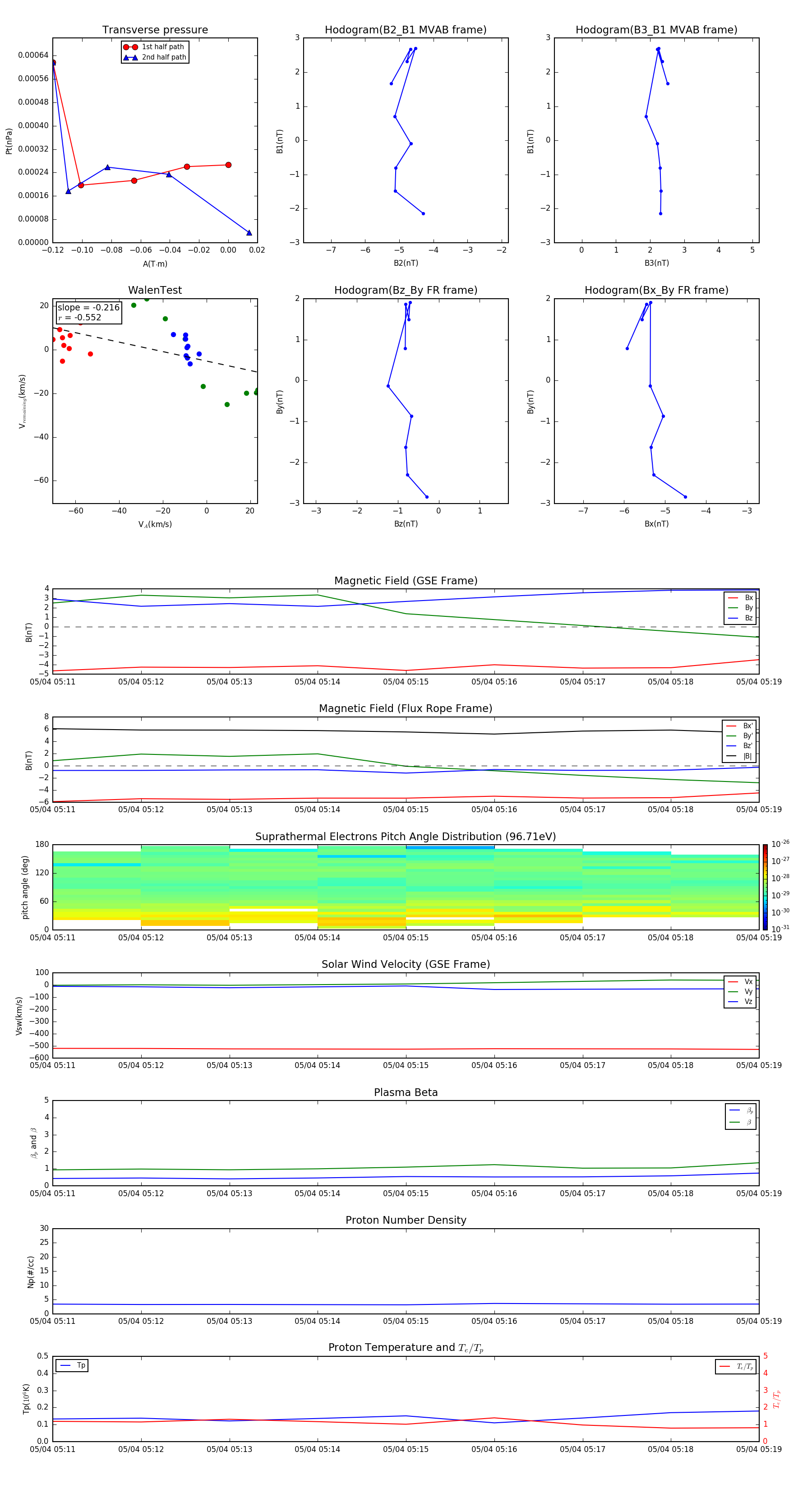
Task: Click the Suprathermal Electrons Pitch Angle title
Action: pyautogui.click(x=406, y=837)
